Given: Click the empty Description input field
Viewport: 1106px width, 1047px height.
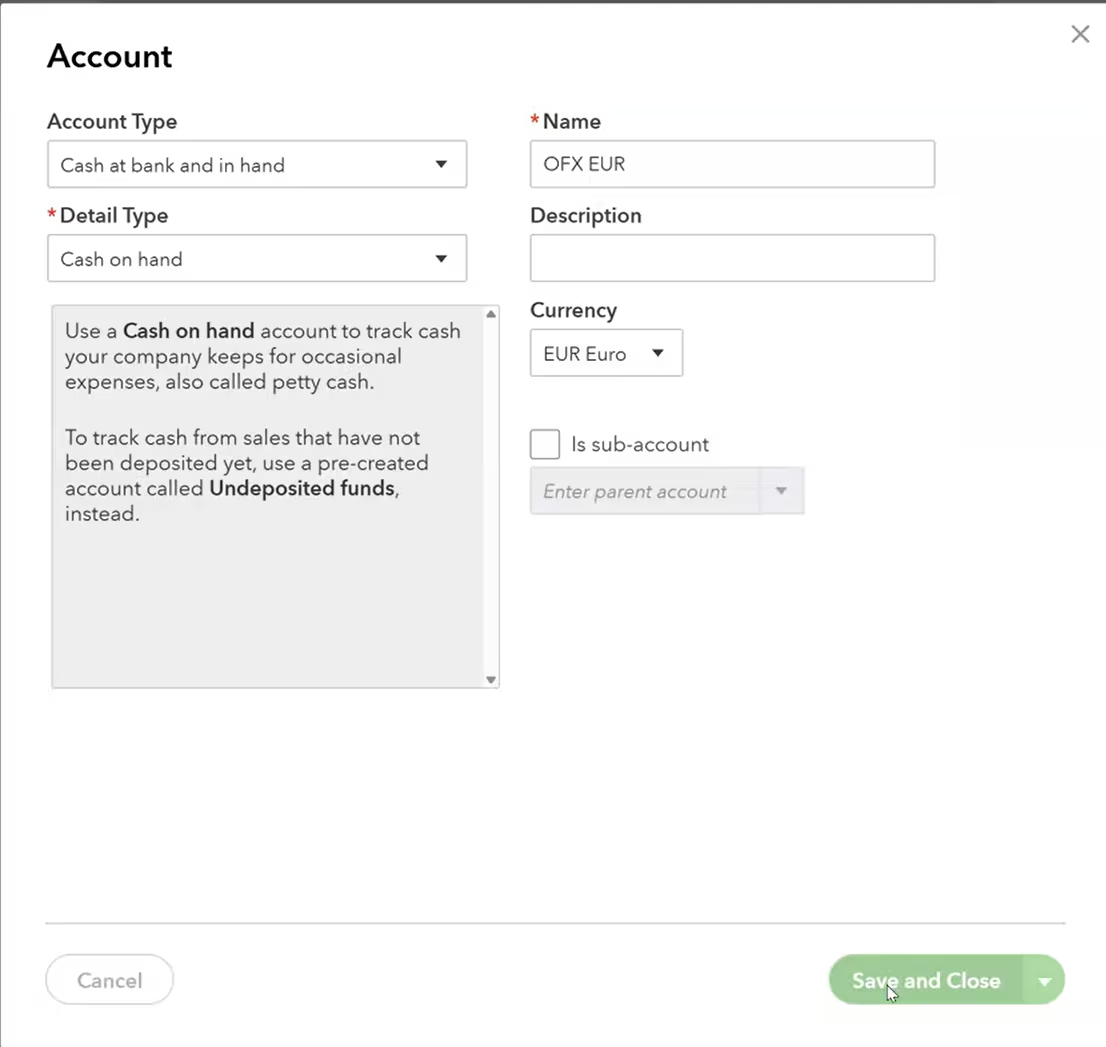Looking at the screenshot, I should click(732, 258).
